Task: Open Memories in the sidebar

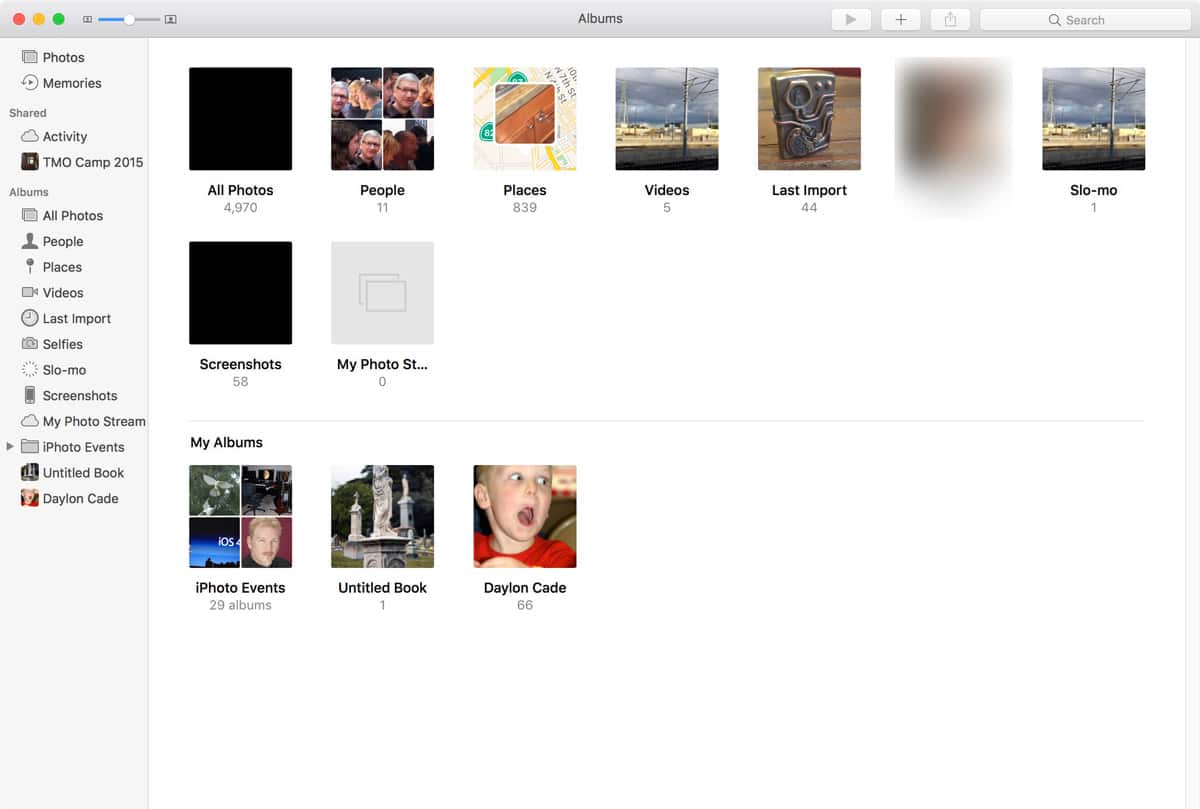Action: click(71, 83)
